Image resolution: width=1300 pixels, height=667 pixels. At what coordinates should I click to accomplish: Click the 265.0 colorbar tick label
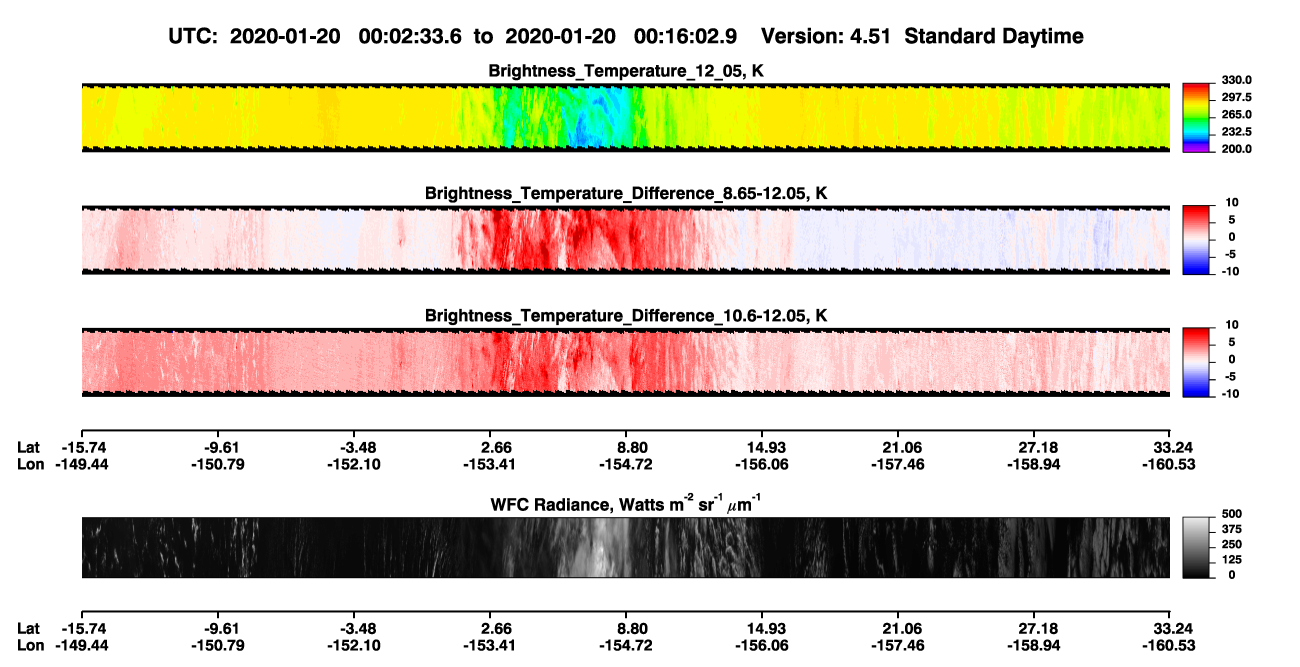[x=1236, y=115]
